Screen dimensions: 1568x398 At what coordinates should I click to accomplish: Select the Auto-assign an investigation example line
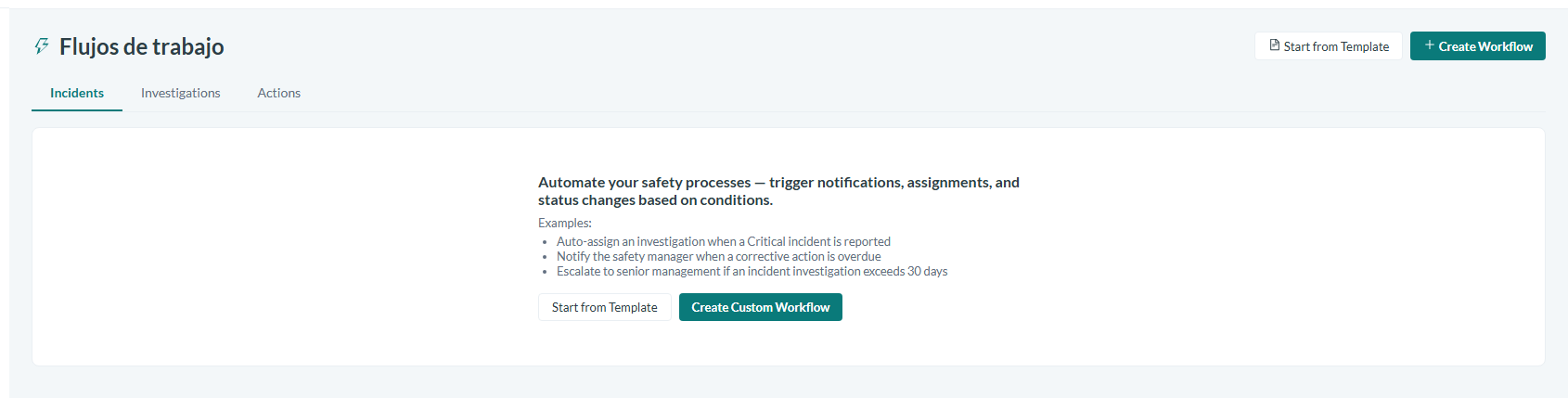(724, 241)
